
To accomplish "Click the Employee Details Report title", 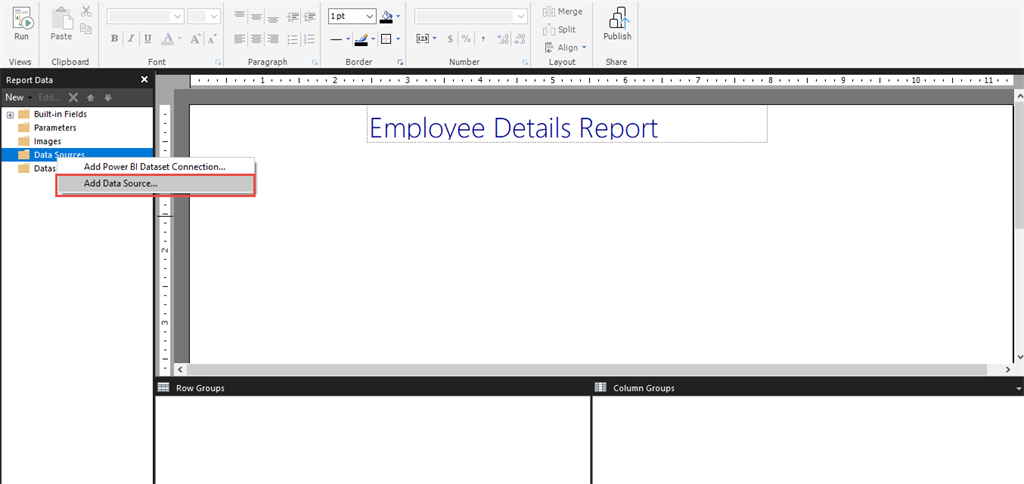I will tap(513, 128).
